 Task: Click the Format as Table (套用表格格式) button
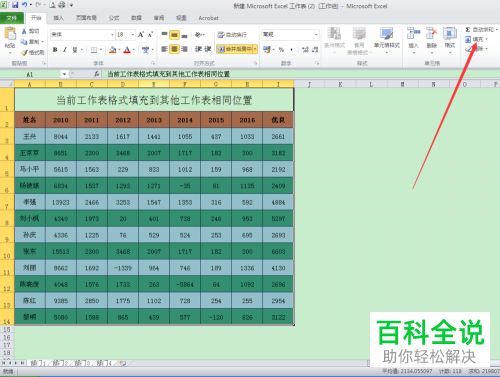359,40
